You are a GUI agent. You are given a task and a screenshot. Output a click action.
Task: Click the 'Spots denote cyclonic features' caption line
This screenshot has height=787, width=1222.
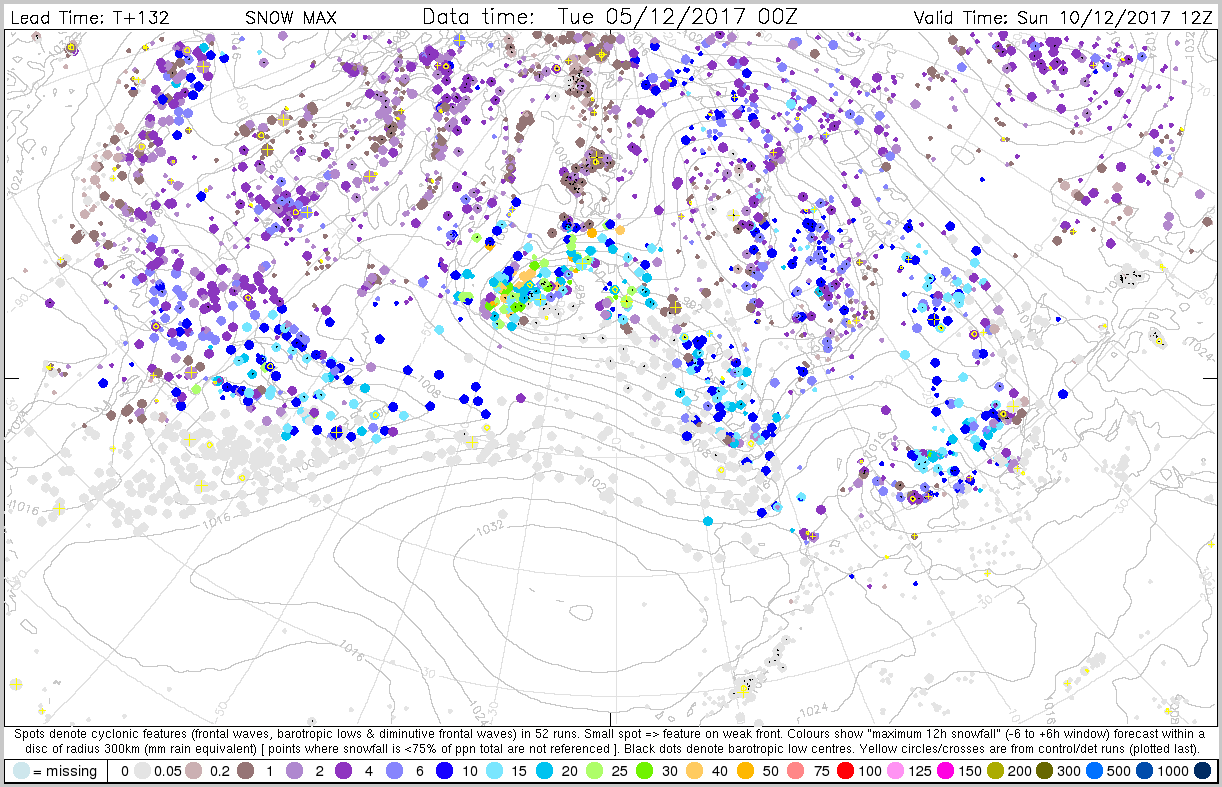click(611, 734)
